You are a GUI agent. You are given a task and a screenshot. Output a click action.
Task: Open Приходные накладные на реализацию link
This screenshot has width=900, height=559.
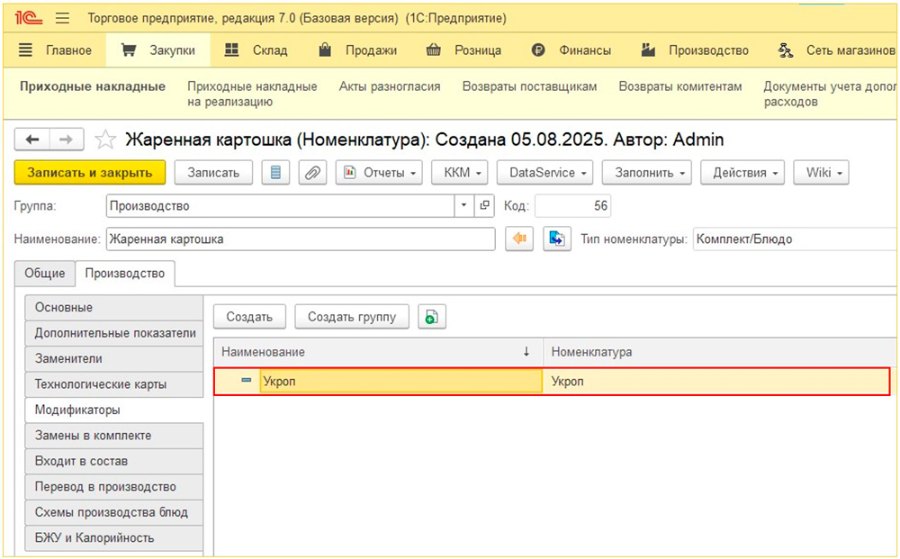[252, 94]
